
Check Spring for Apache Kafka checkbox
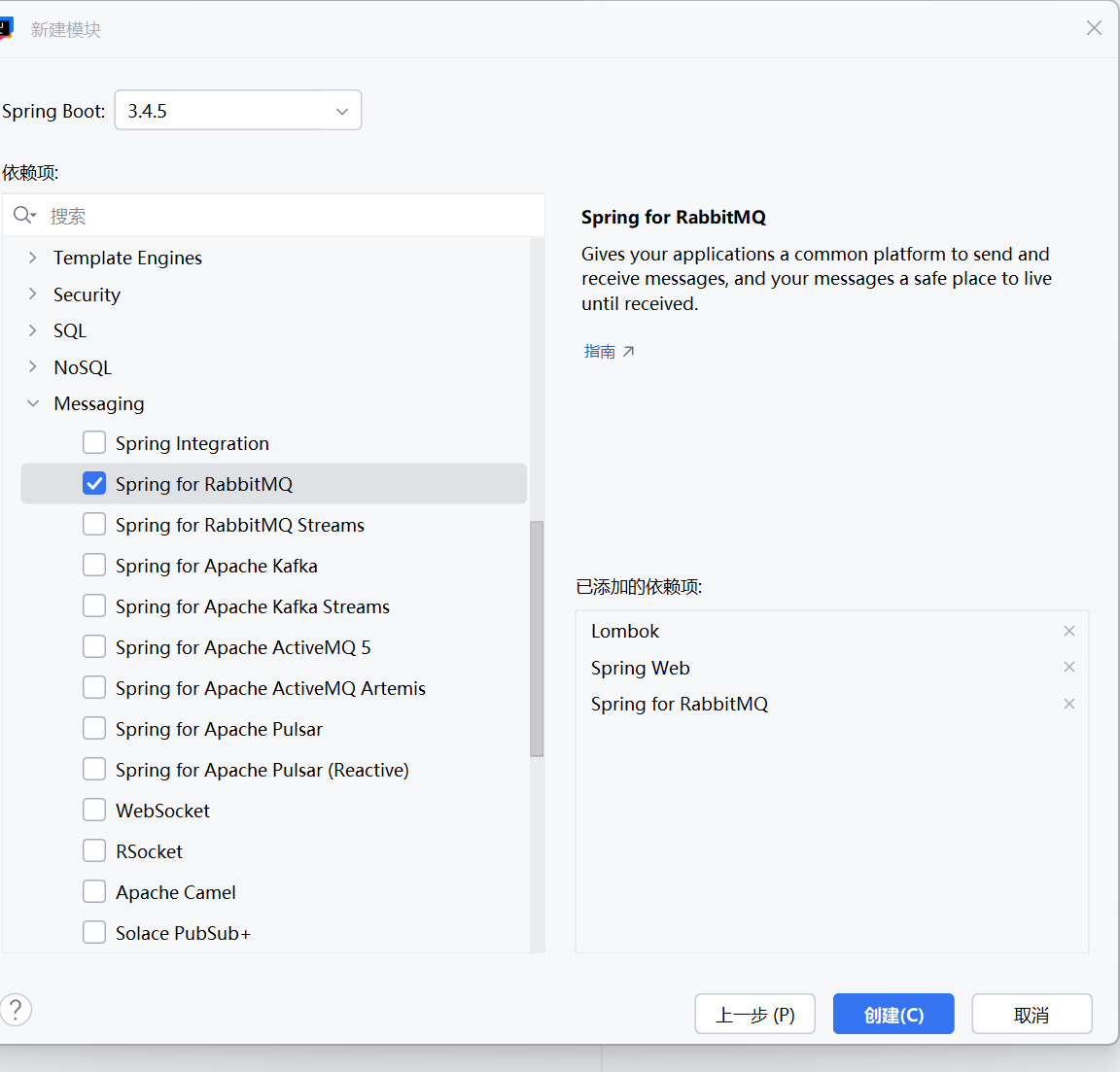[94, 565]
